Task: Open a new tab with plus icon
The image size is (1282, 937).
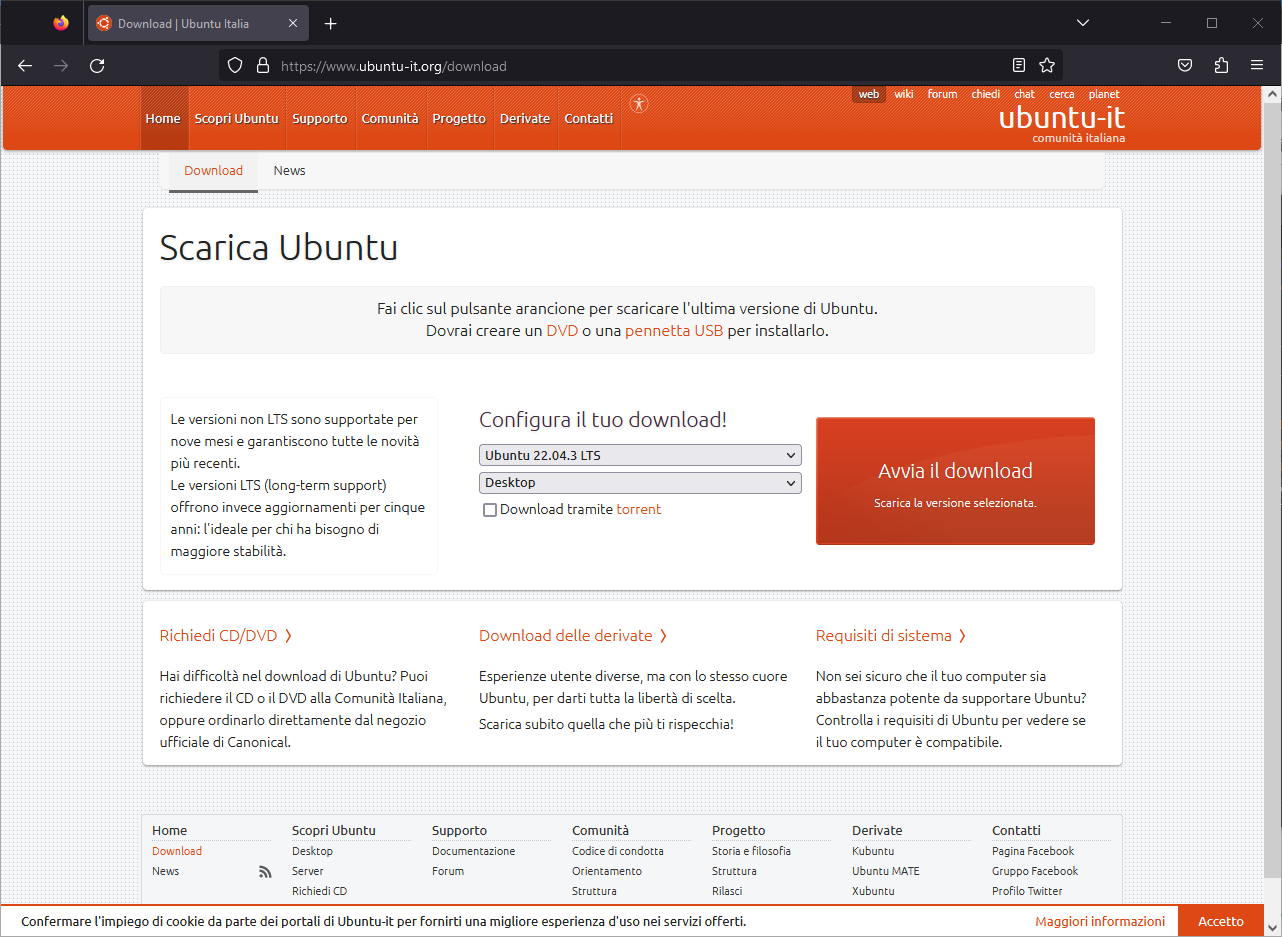Action: pos(331,23)
